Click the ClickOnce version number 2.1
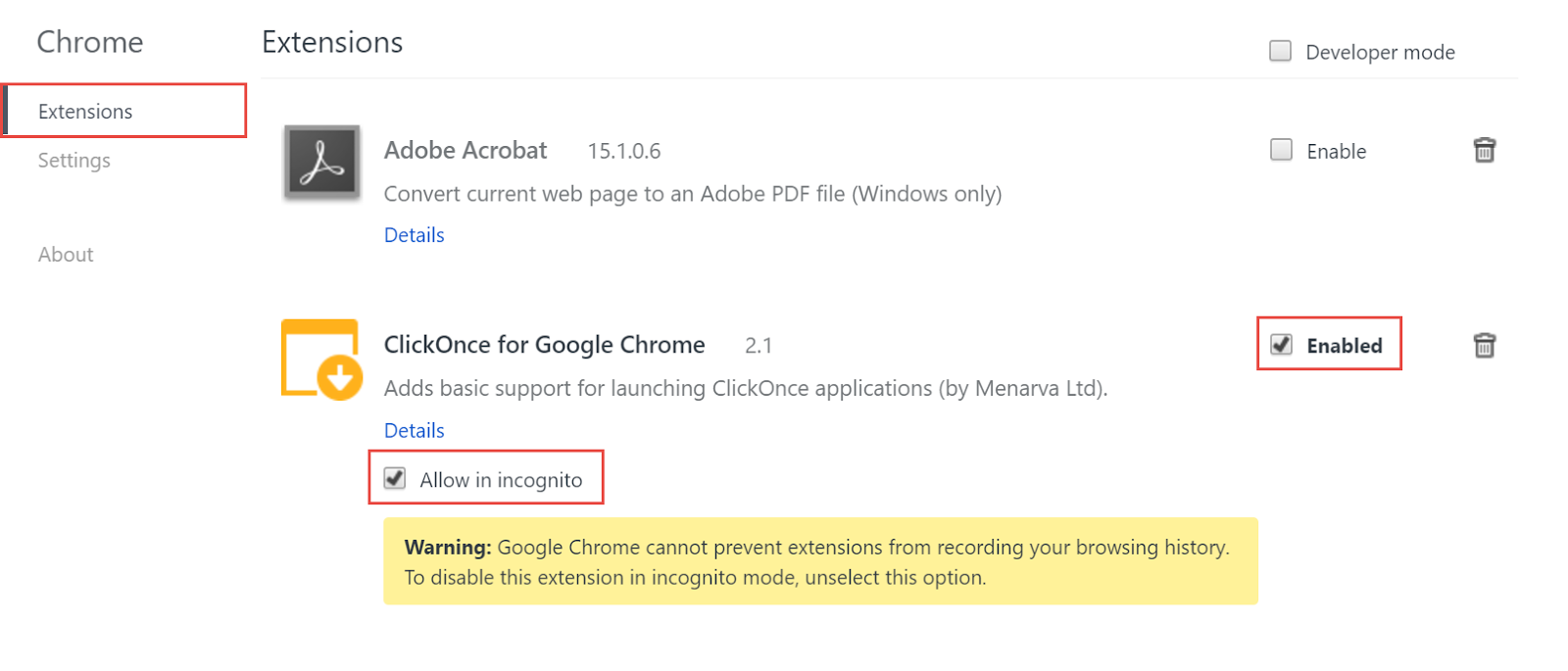Screen dimensions: 1568x671 click(758, 346)
